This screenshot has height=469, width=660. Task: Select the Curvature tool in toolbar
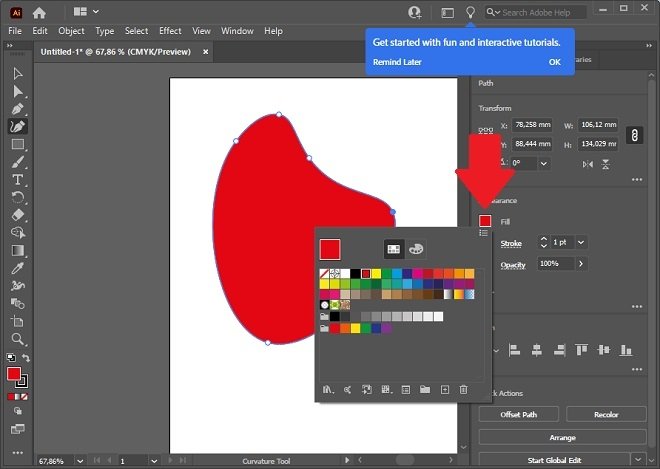click(x=18, y=126)
